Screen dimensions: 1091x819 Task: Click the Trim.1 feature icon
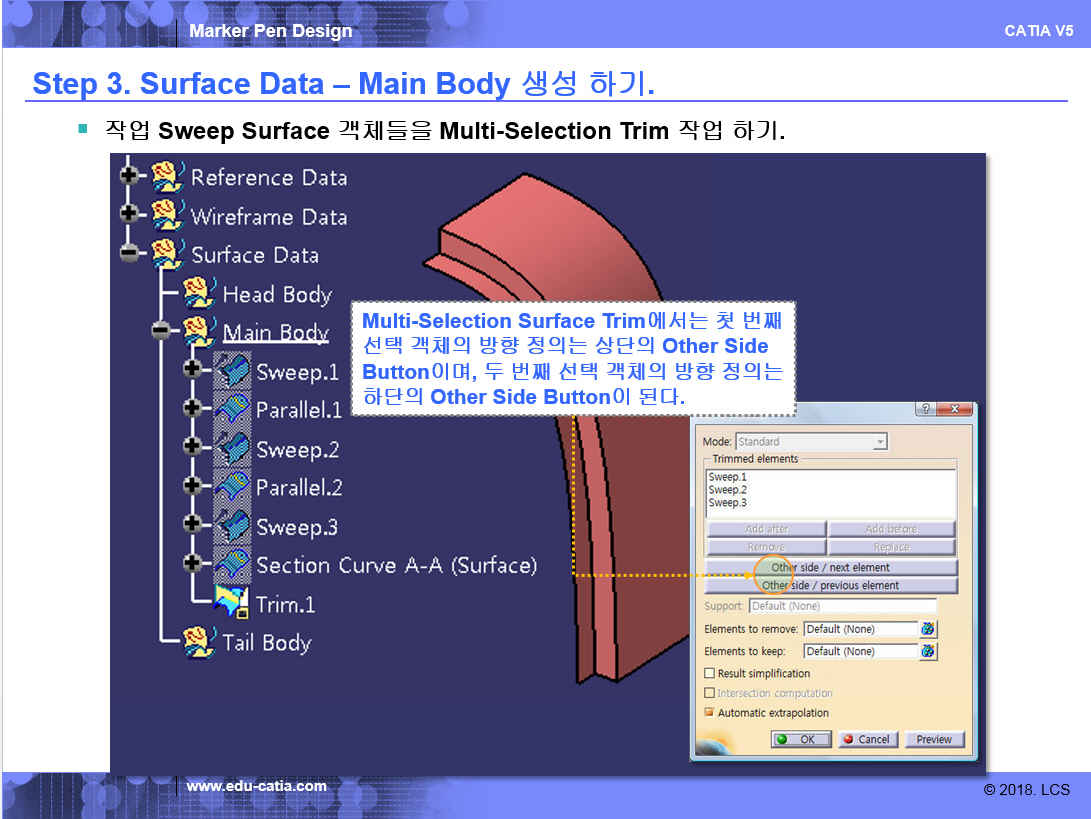231,603
